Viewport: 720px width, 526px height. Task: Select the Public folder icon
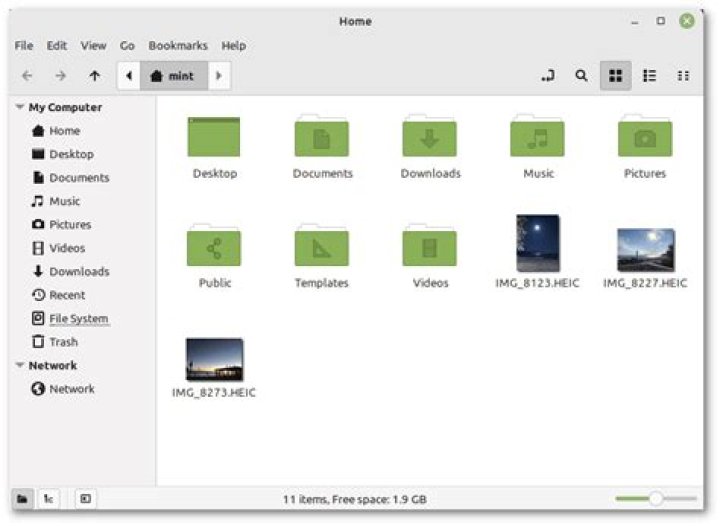(214, 246)
